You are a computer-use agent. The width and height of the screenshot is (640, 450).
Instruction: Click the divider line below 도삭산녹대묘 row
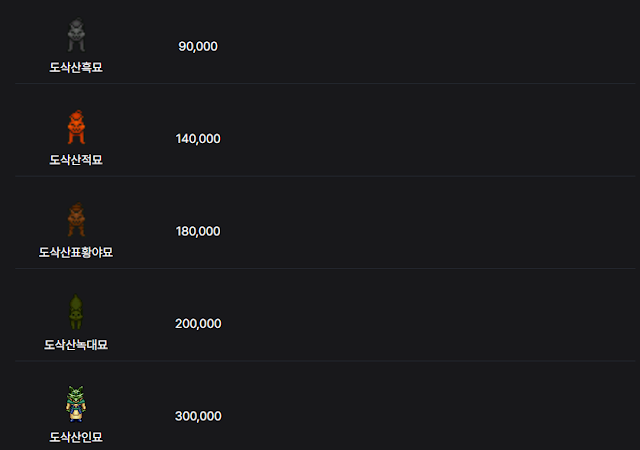tap(325, 361)
